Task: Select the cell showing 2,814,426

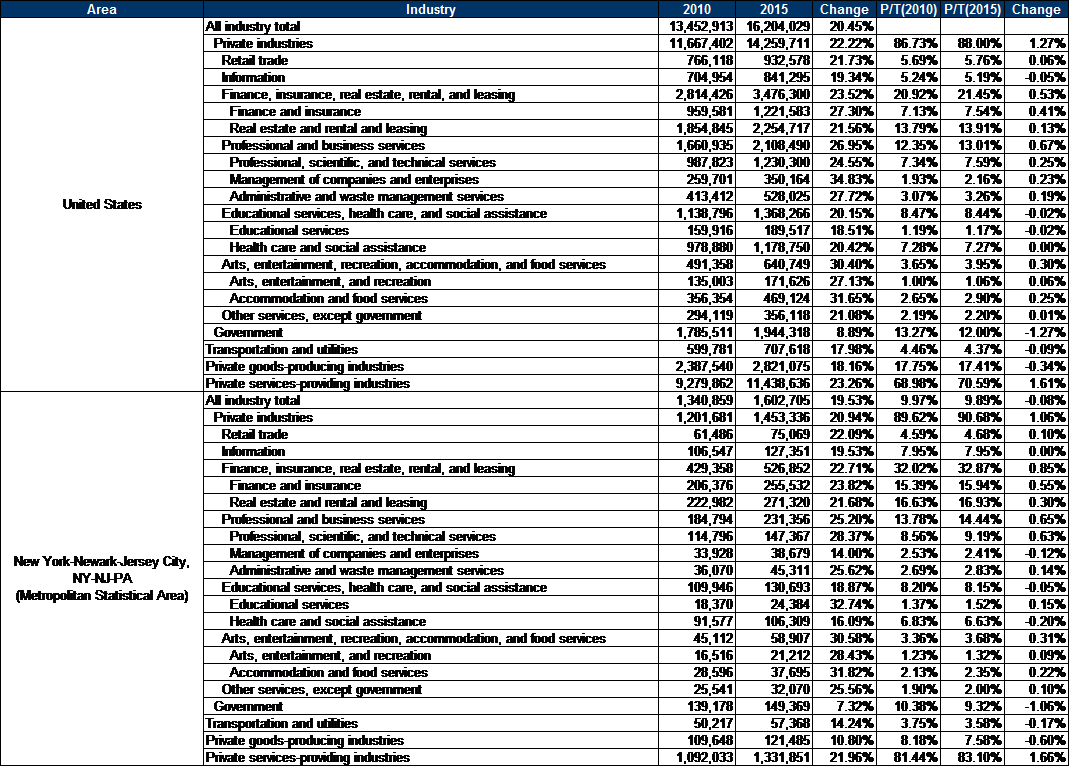Action: 697,95
